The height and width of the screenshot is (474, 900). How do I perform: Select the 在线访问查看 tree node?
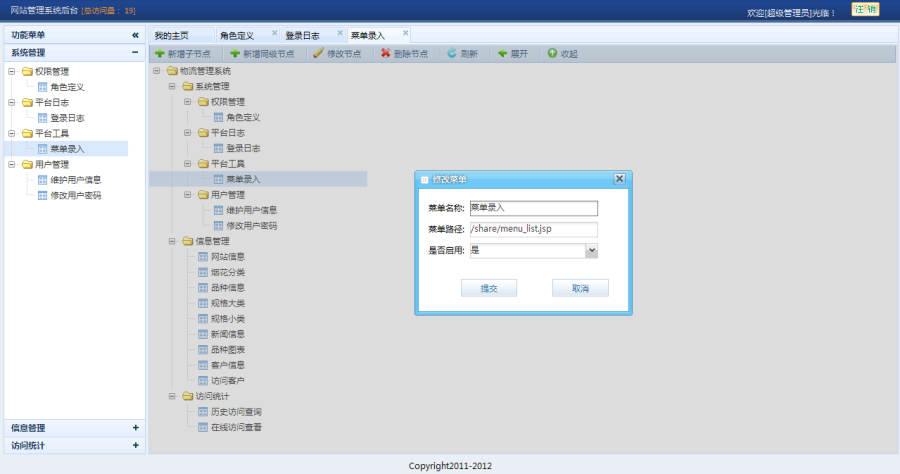(x=236, y=427)
